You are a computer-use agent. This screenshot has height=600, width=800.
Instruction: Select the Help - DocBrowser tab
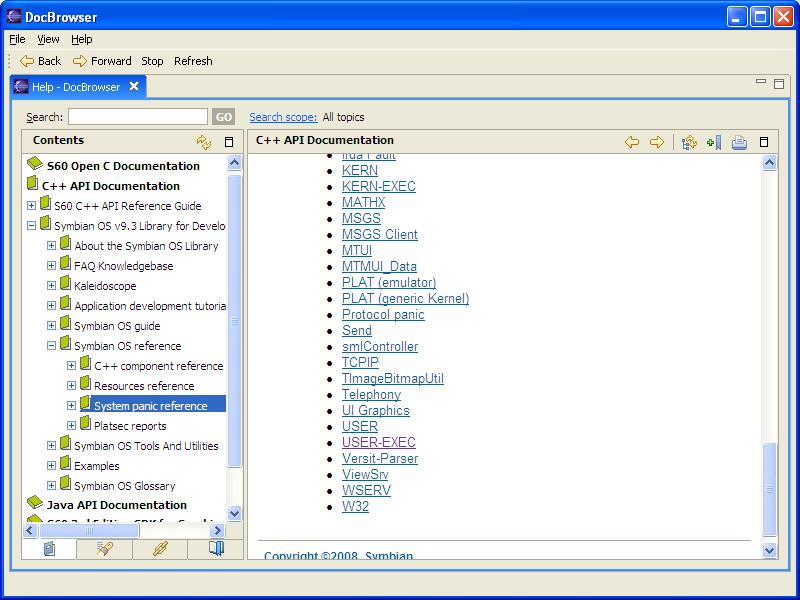[x=76, y=87]
